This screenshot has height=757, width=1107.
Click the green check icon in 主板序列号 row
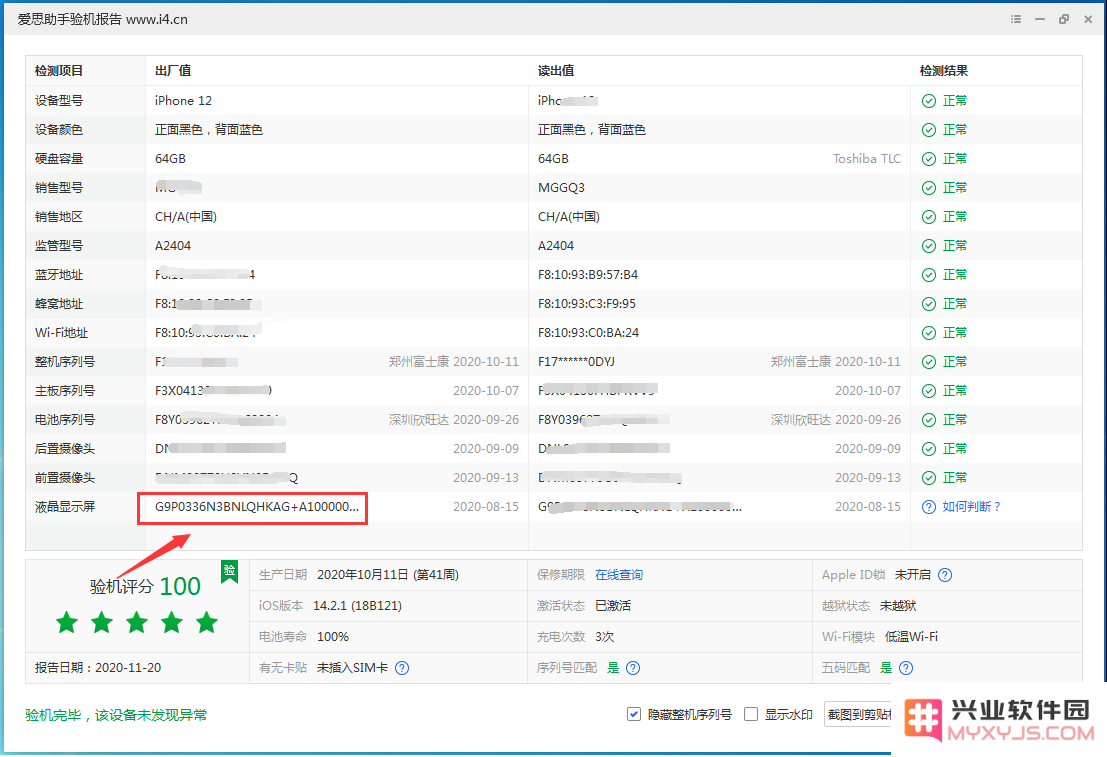pyautogui.click(x=929, y=391)
